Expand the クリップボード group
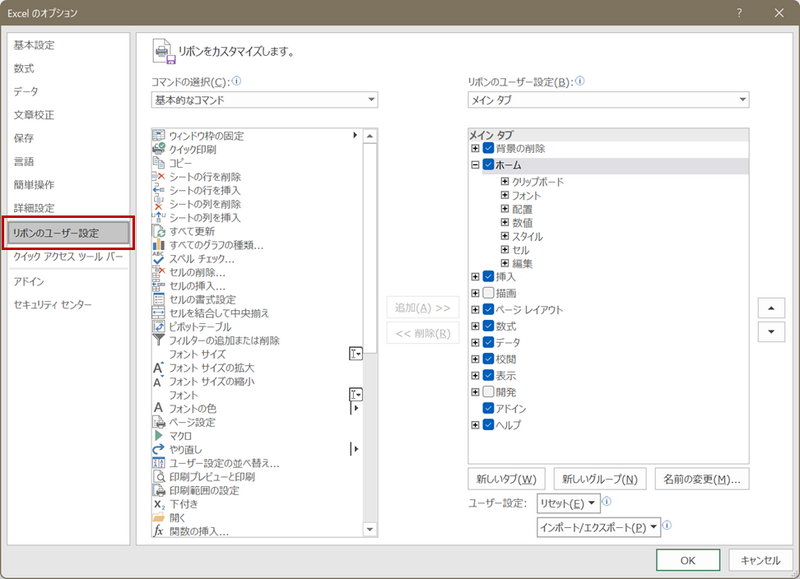This screenshot has width=800, height=579. coord(505,181)
